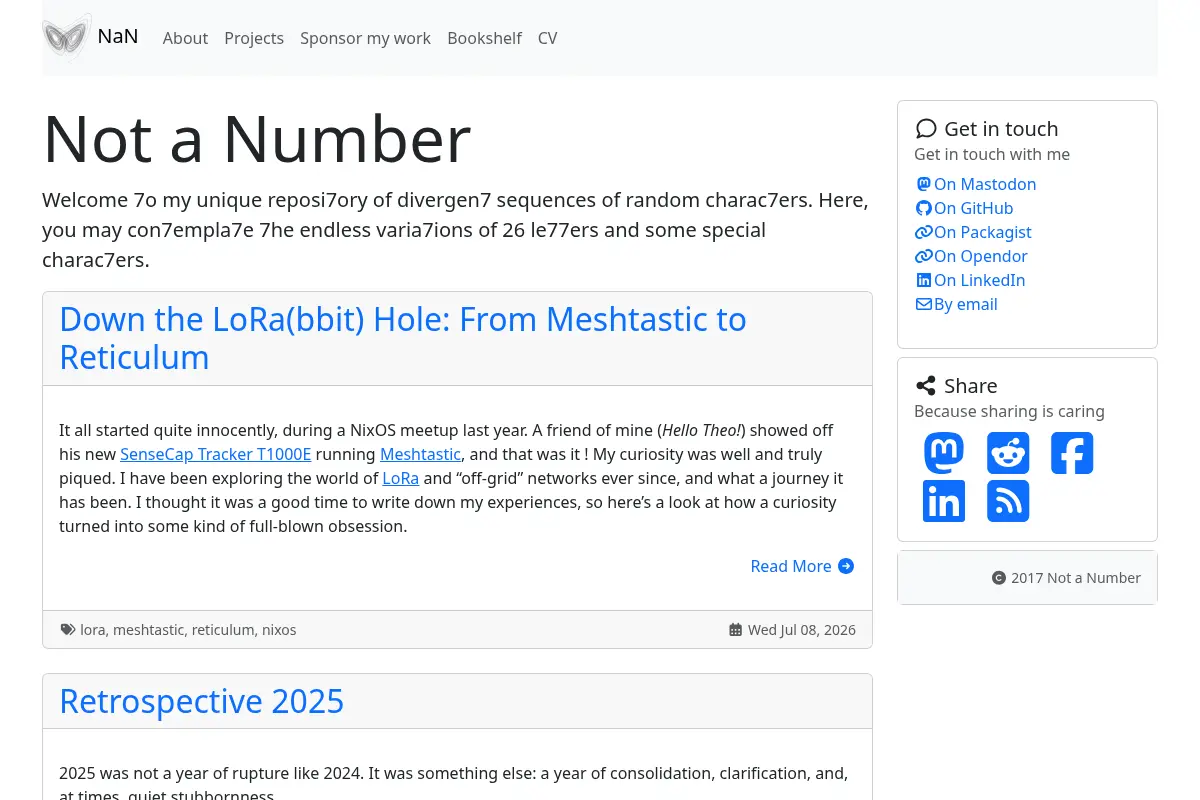Open the Retrospective 2025 post title
This screenshot has width=1200, height=800.
pyautogui.click(x=201, y=701)
